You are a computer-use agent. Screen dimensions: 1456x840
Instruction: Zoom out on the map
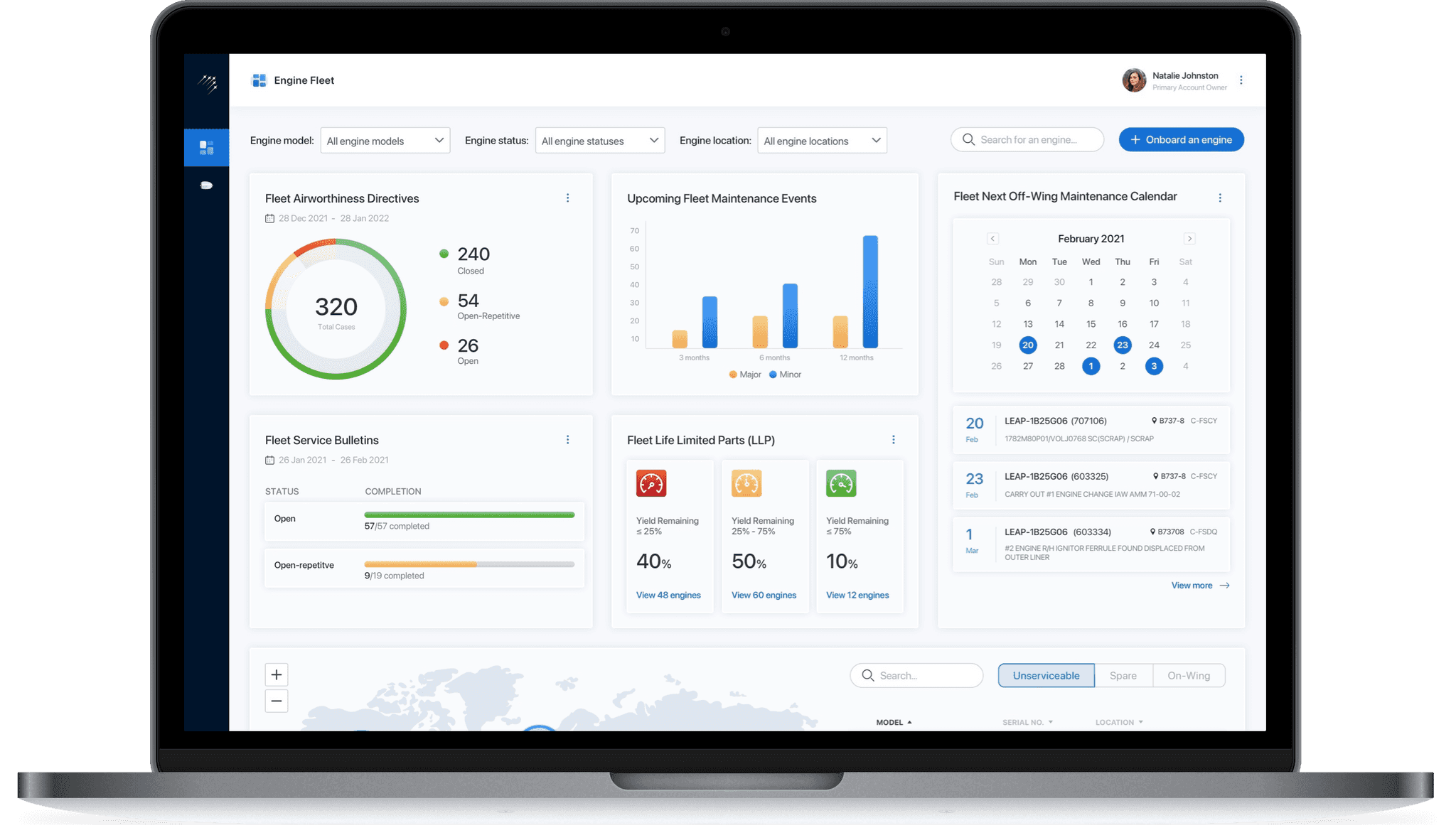[277, 701]
